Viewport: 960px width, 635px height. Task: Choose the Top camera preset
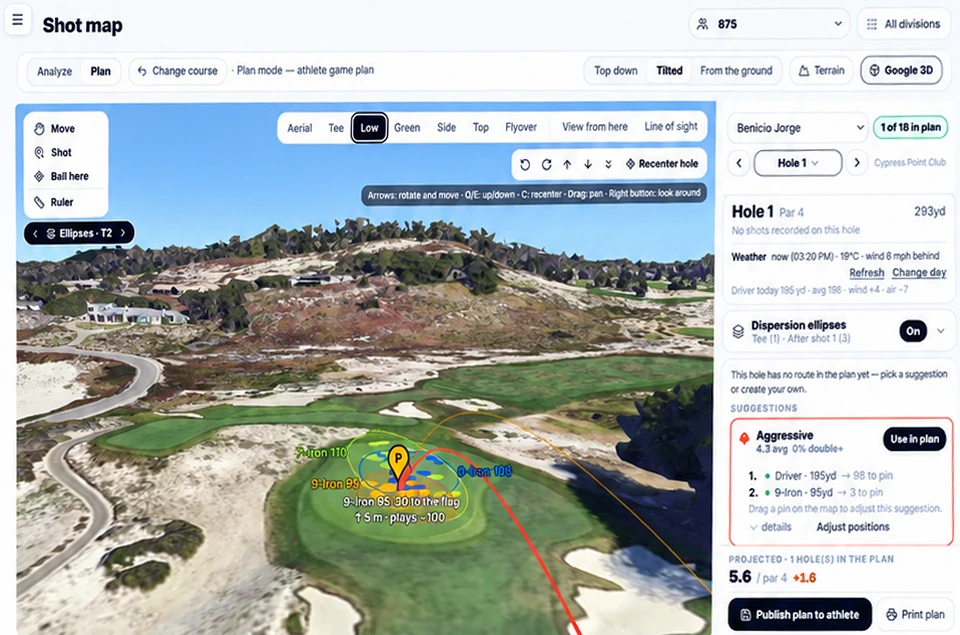tap(481, 127)
